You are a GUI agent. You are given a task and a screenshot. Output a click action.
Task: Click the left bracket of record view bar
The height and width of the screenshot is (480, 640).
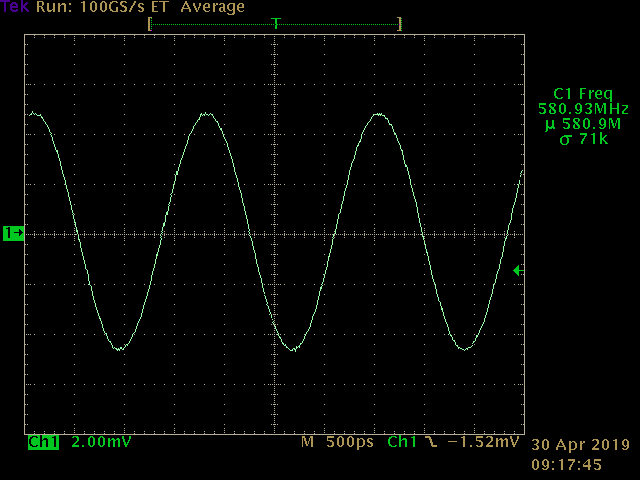pyautogui.click(x=150, y=23)
